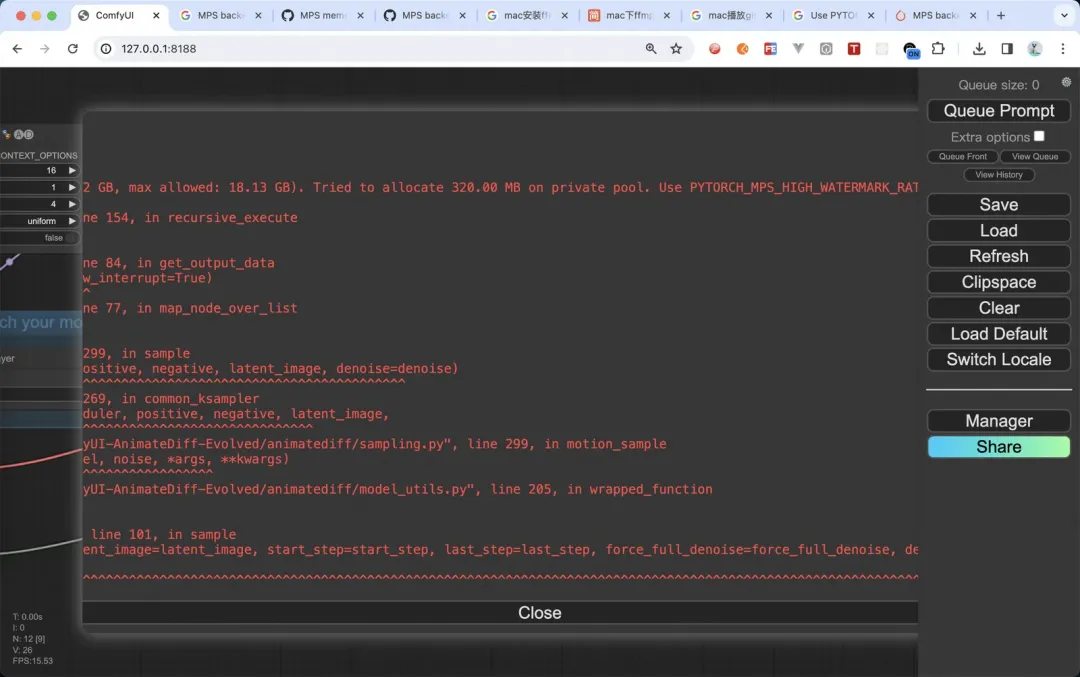1080x677 pixels.
Task: Open the browser zoom magnifier icon
Action: pos(650,49)
